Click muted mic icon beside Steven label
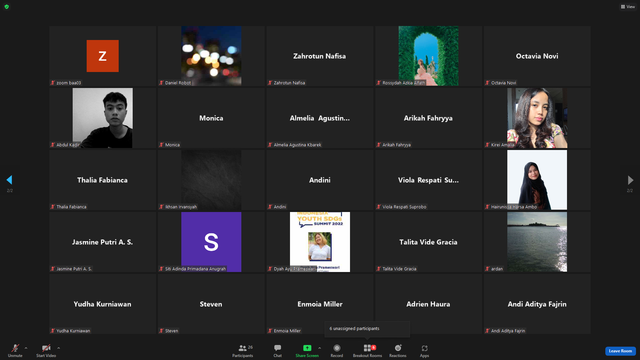Image resolution: width=640 pixels, height=360 pixels. pos(162,331)
